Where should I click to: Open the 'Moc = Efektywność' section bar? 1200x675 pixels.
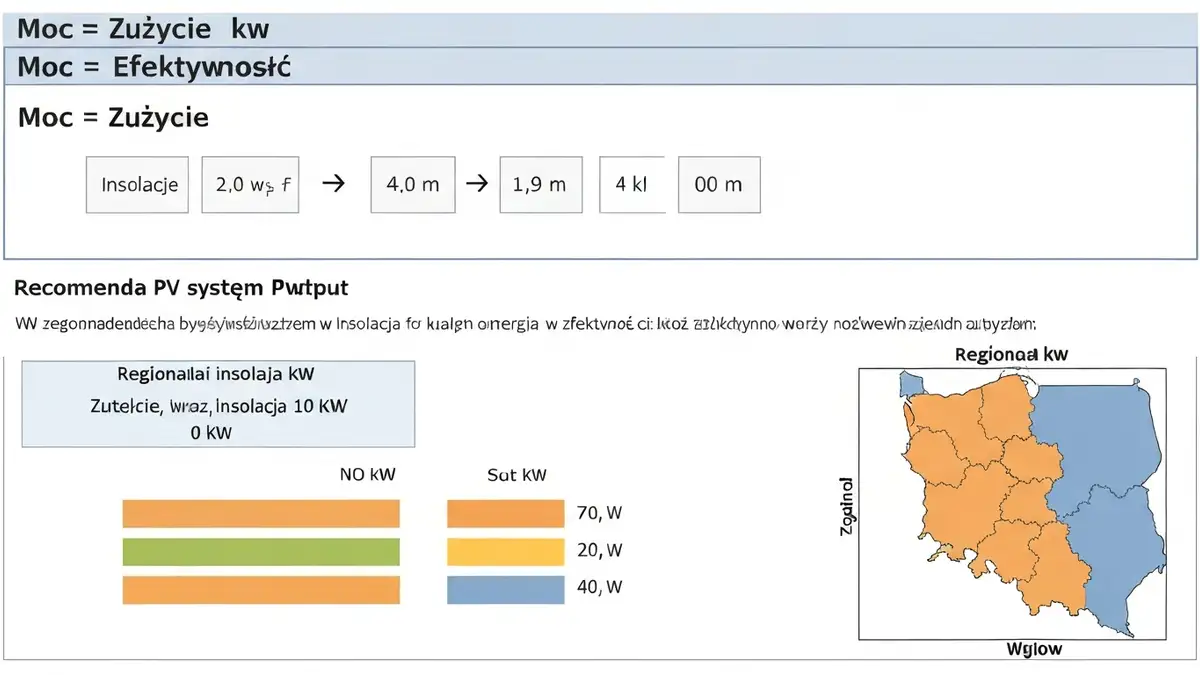pyautogui.click(x=600, y=67)
